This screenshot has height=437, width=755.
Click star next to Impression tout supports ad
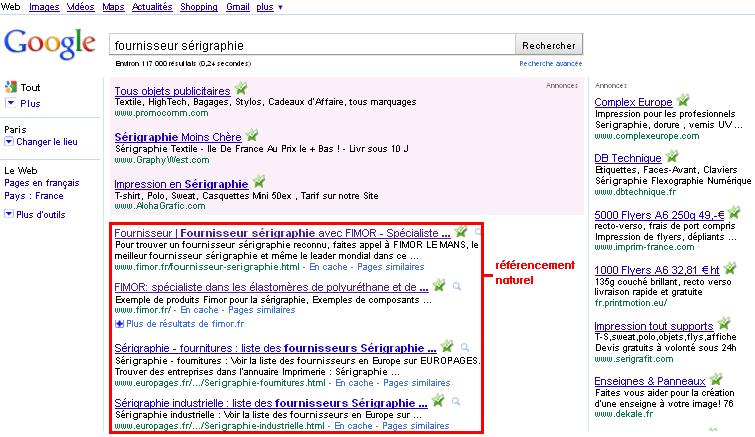click(x=724, y=323)
